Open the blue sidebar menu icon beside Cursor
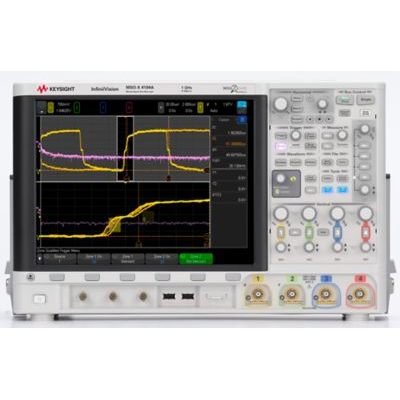This screenshot has width=400, height=400. [242, 120]
